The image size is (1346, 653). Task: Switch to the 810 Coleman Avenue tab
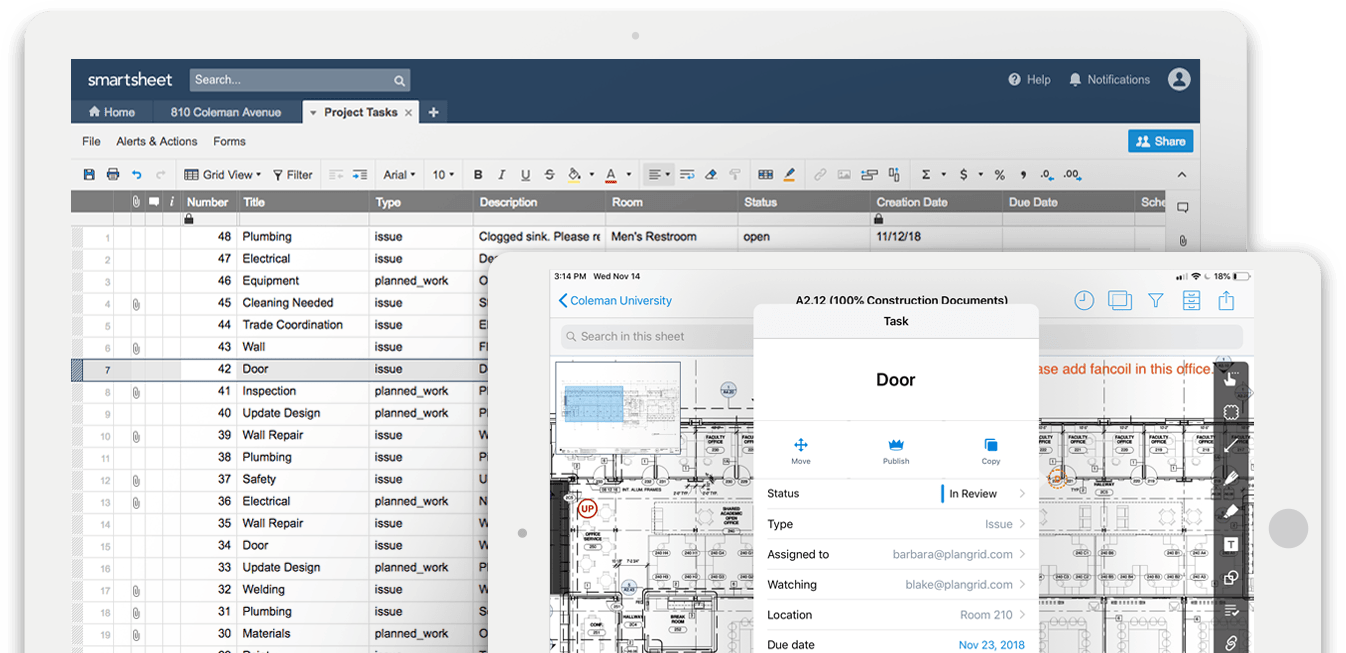227,111
